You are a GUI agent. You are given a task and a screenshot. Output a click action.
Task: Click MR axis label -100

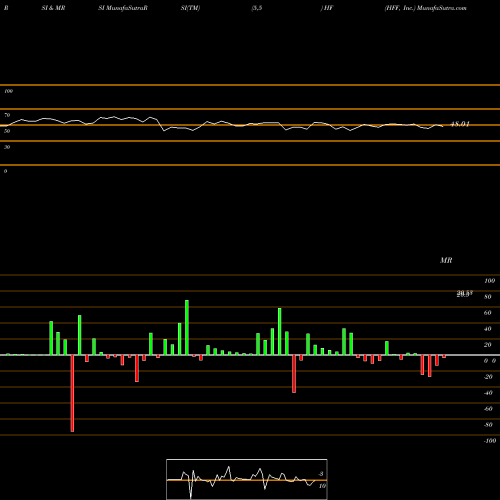point(490,441)
